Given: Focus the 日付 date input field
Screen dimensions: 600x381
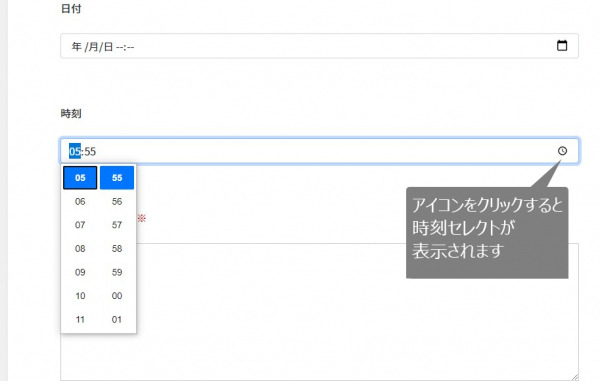Looking at the screenshot, I should [x=319, y=46].
